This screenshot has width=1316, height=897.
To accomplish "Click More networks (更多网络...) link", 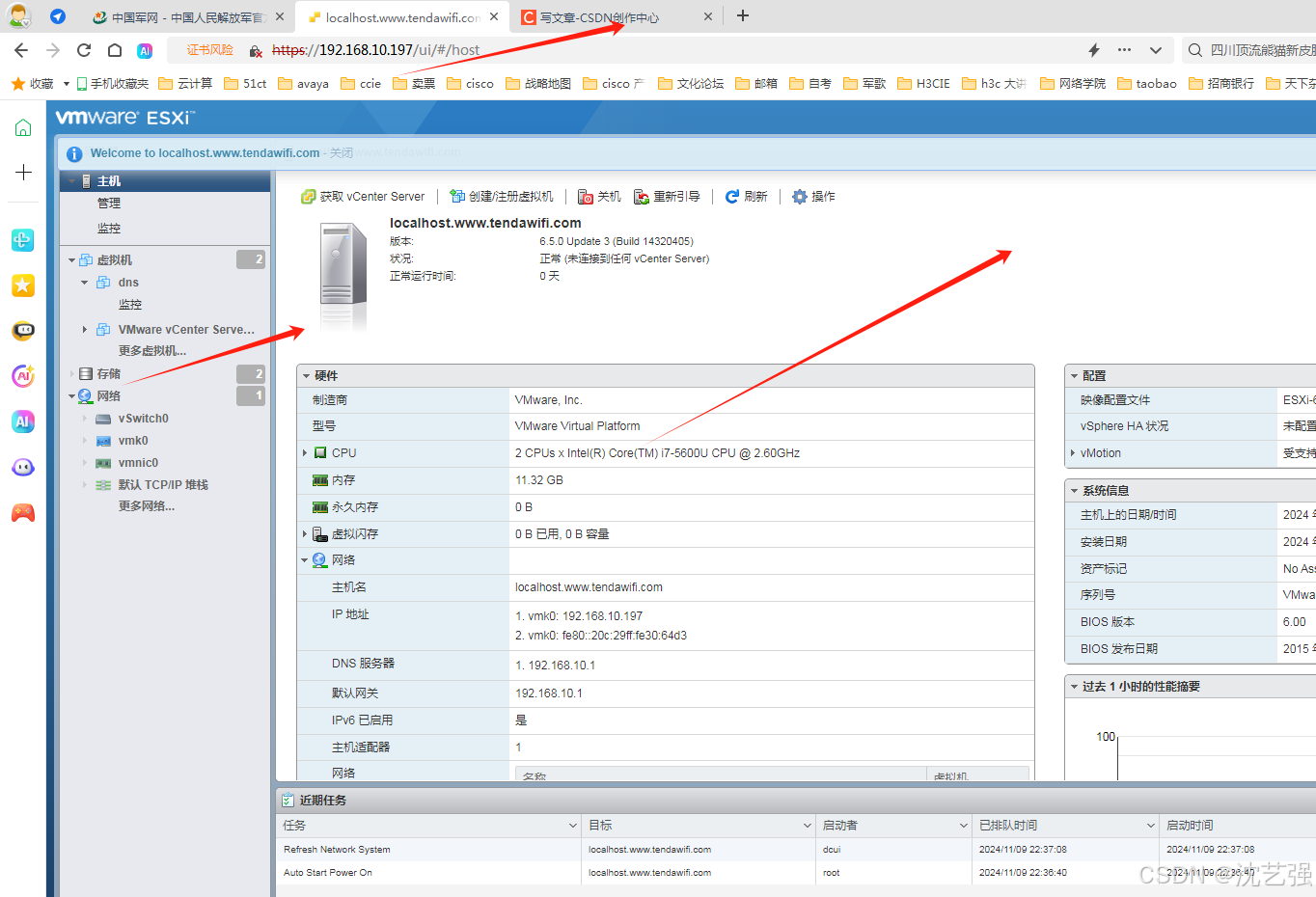I will (147, 506).
